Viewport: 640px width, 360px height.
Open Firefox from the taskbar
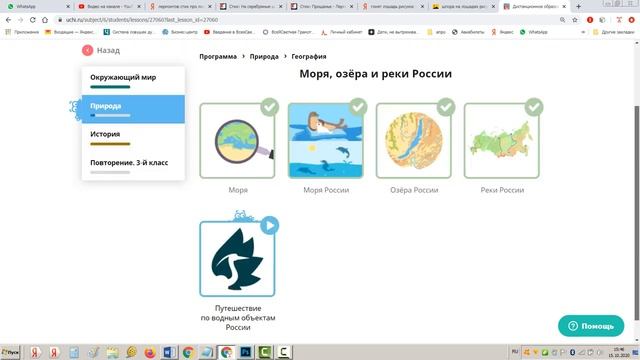pyautogui.click(x=150, y=352)
